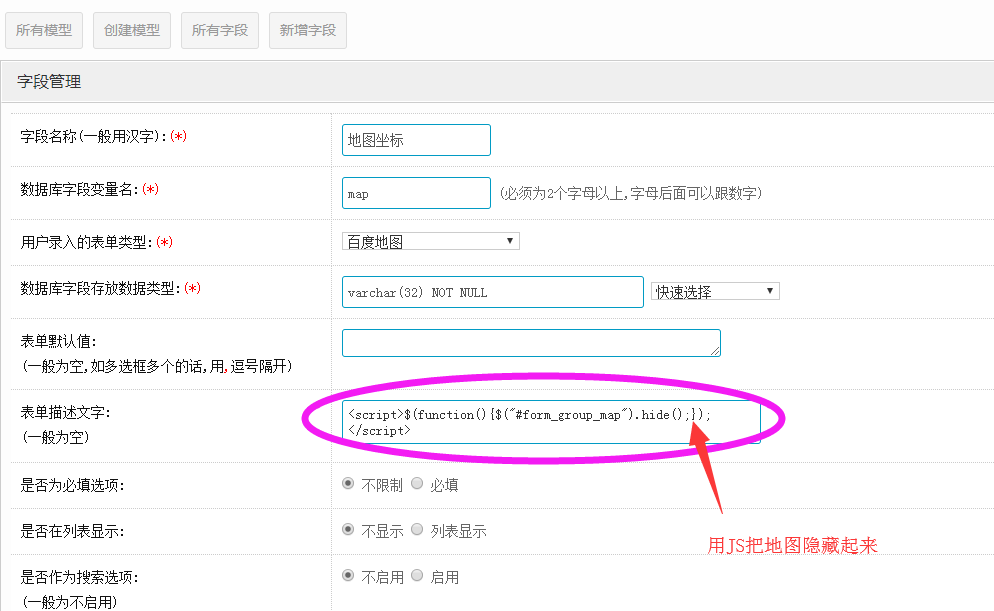Open the 百度地图 form type dropdown
The width and height of the screenshot is (994, 611).
click(x=430, y=241)
